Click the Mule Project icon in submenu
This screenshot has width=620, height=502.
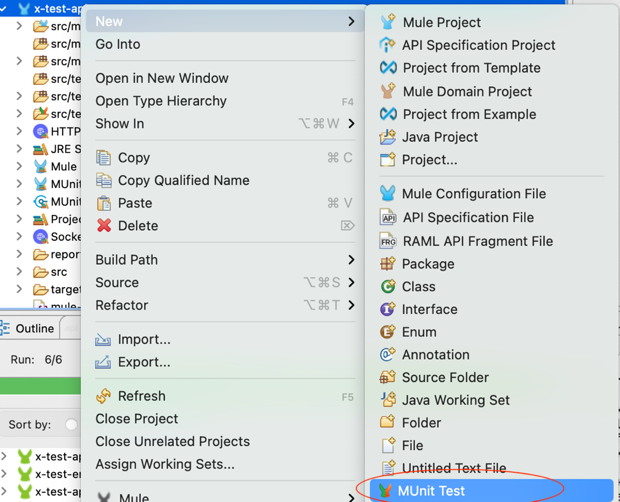pyautogui.click(x=388, y=22)
